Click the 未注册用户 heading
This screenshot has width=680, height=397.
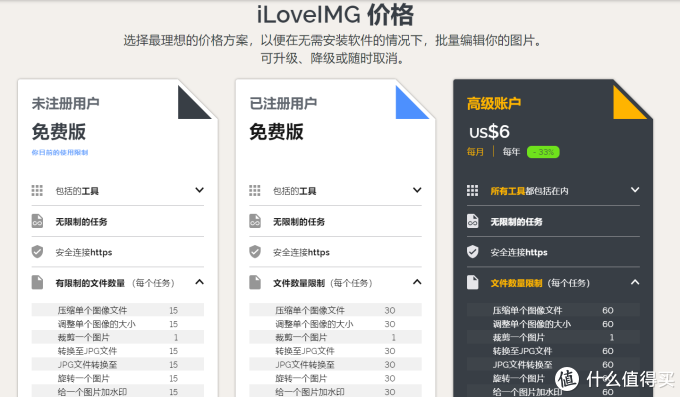point(65,104)
